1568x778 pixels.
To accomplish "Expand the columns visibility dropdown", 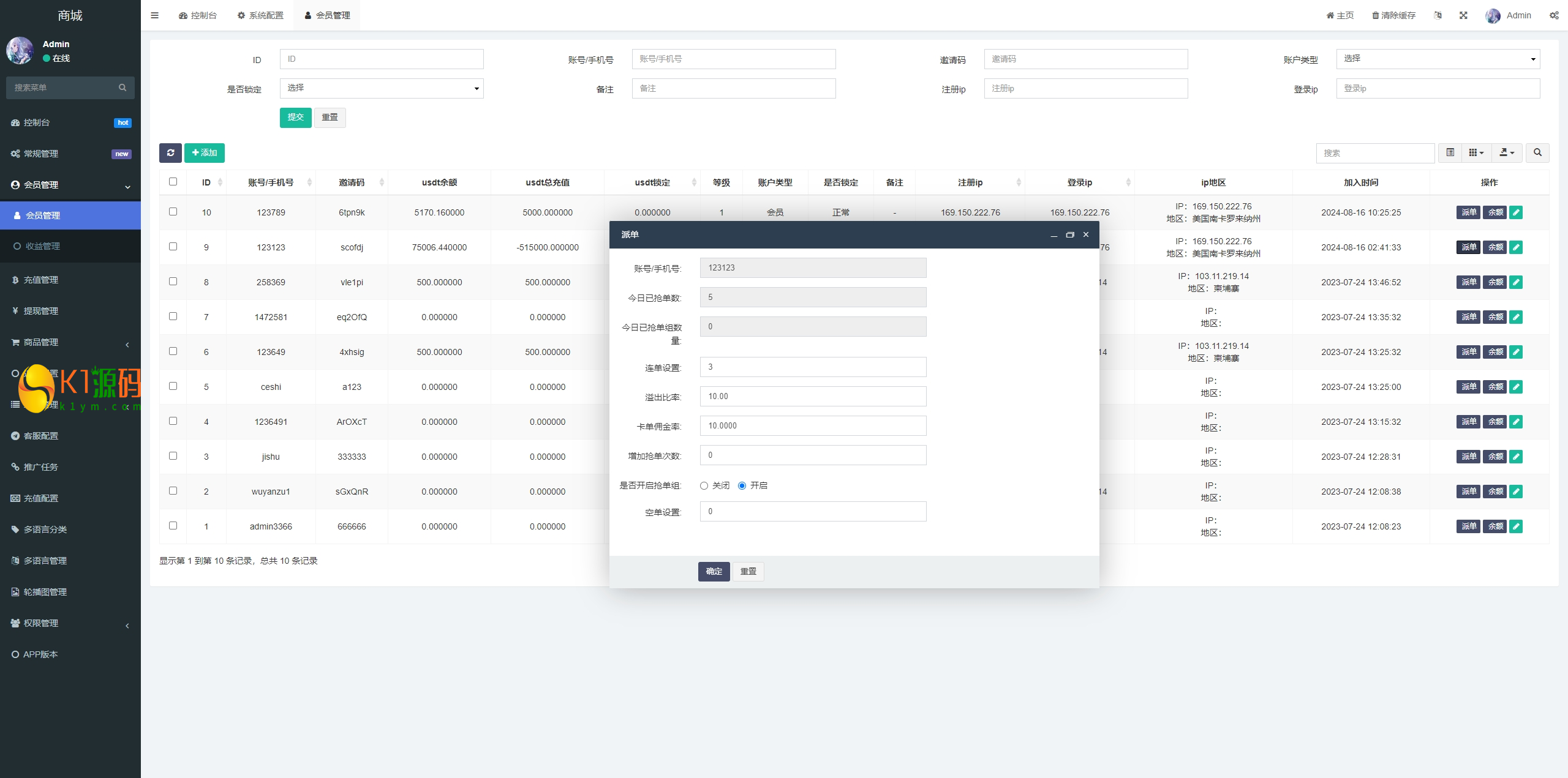I will pyautogui.click(x=1476, y=153).
